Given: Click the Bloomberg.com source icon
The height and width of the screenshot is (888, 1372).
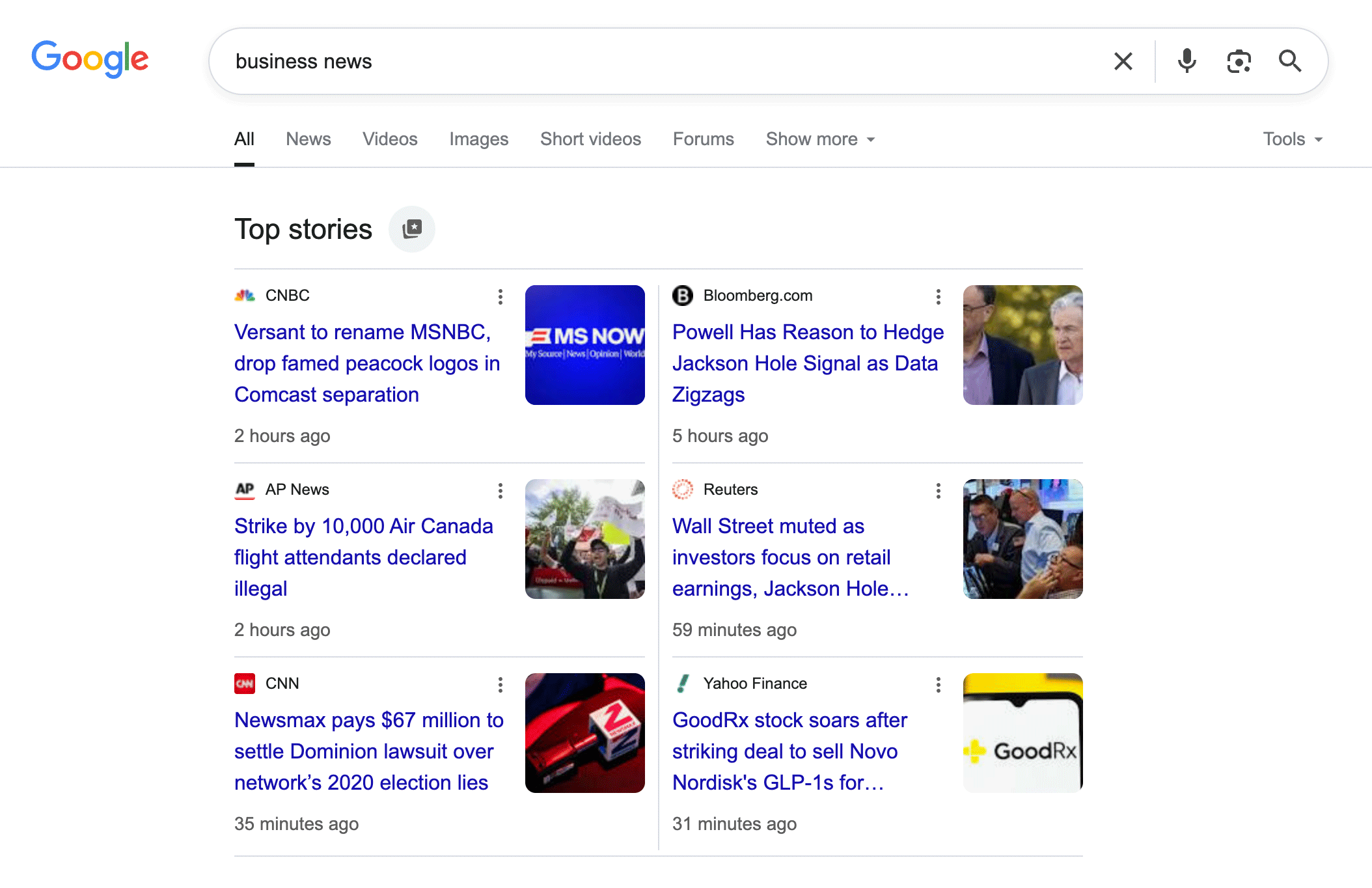Looking at the screenshot, I should point(682,295).
